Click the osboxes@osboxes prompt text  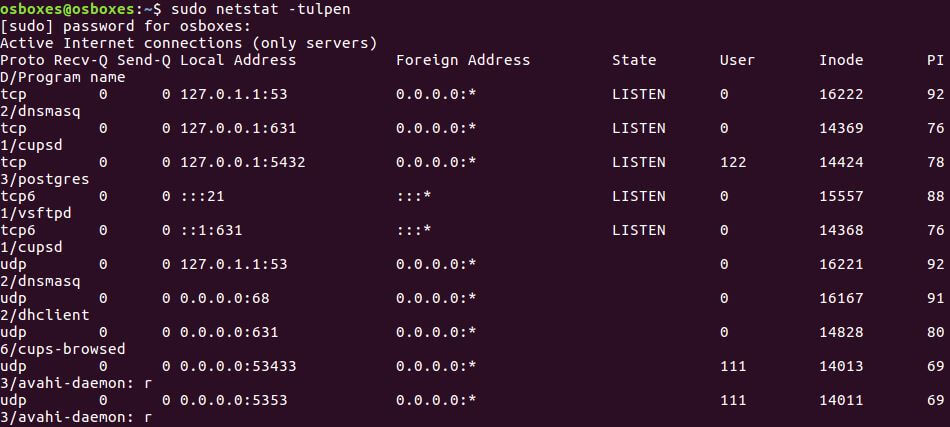[67, 9]
